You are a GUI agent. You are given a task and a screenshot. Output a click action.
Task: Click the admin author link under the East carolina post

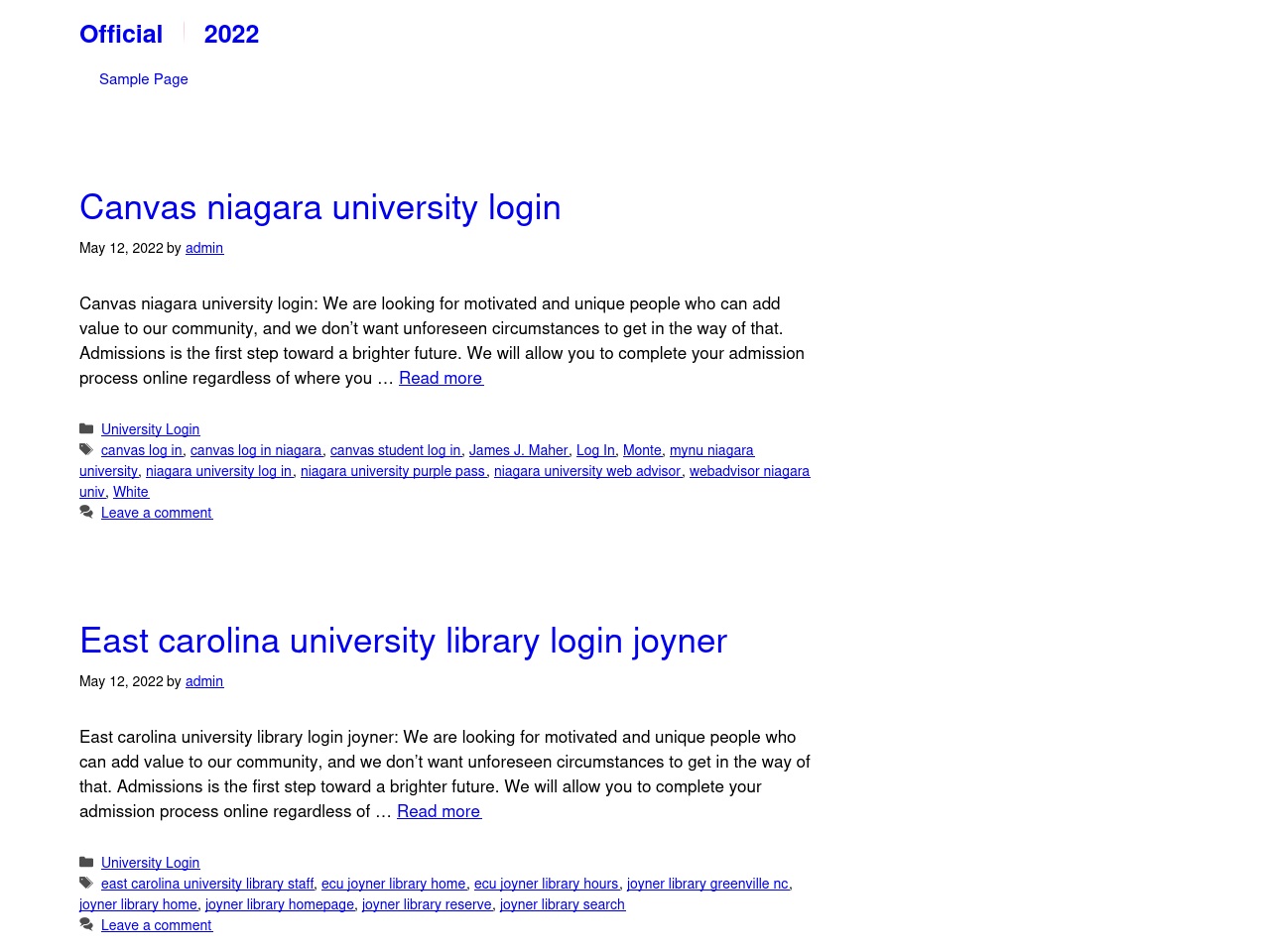[204, 681]
